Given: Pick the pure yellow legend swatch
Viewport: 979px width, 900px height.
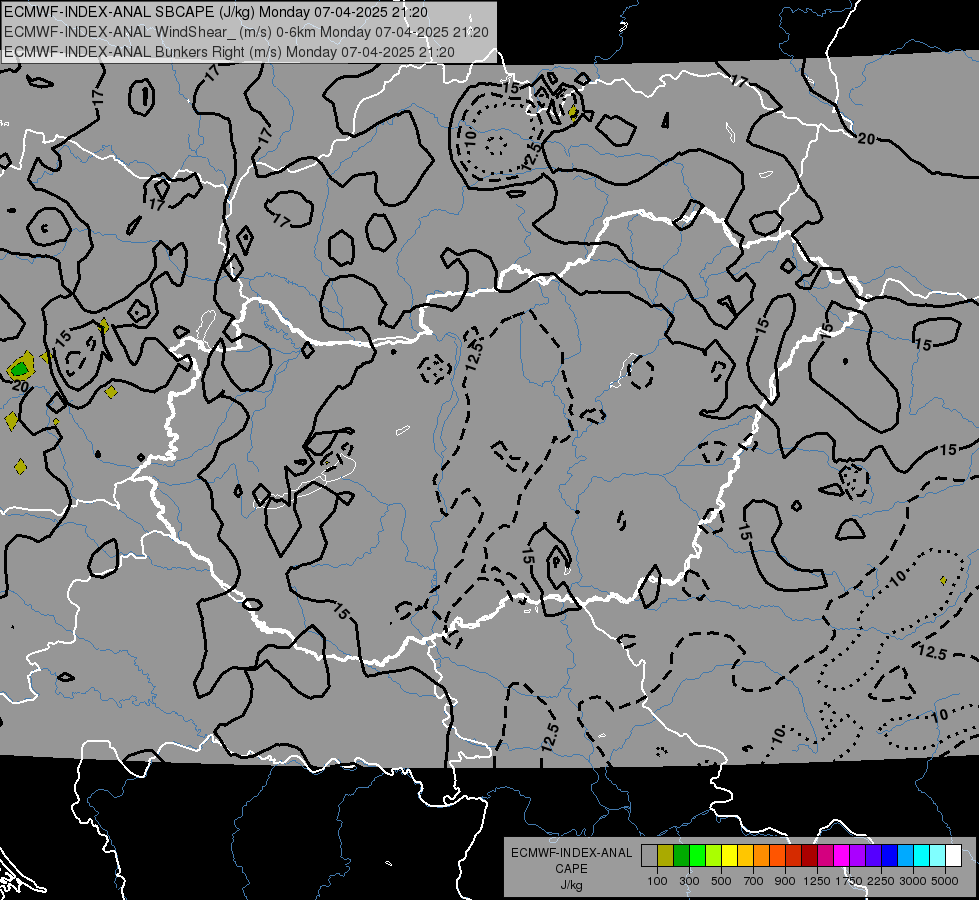Looking at the screenshot, I should pyautogui.click(x=729, y=856).
